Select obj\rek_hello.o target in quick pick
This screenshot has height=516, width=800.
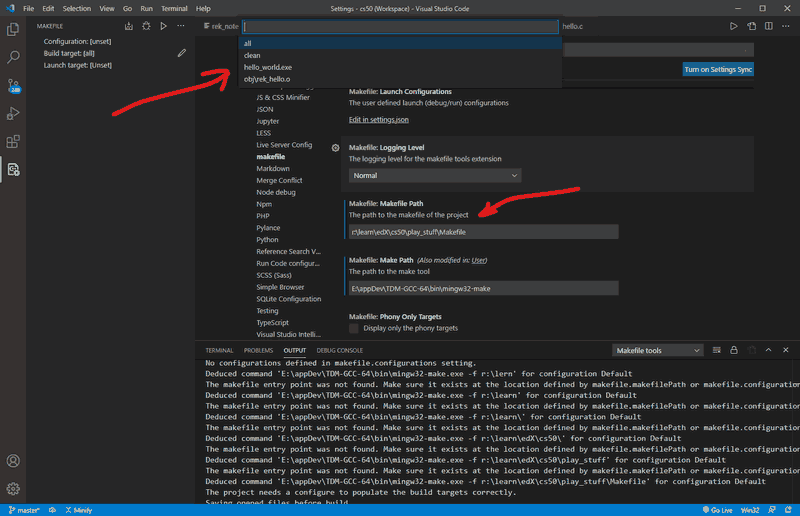click(400, 79)
